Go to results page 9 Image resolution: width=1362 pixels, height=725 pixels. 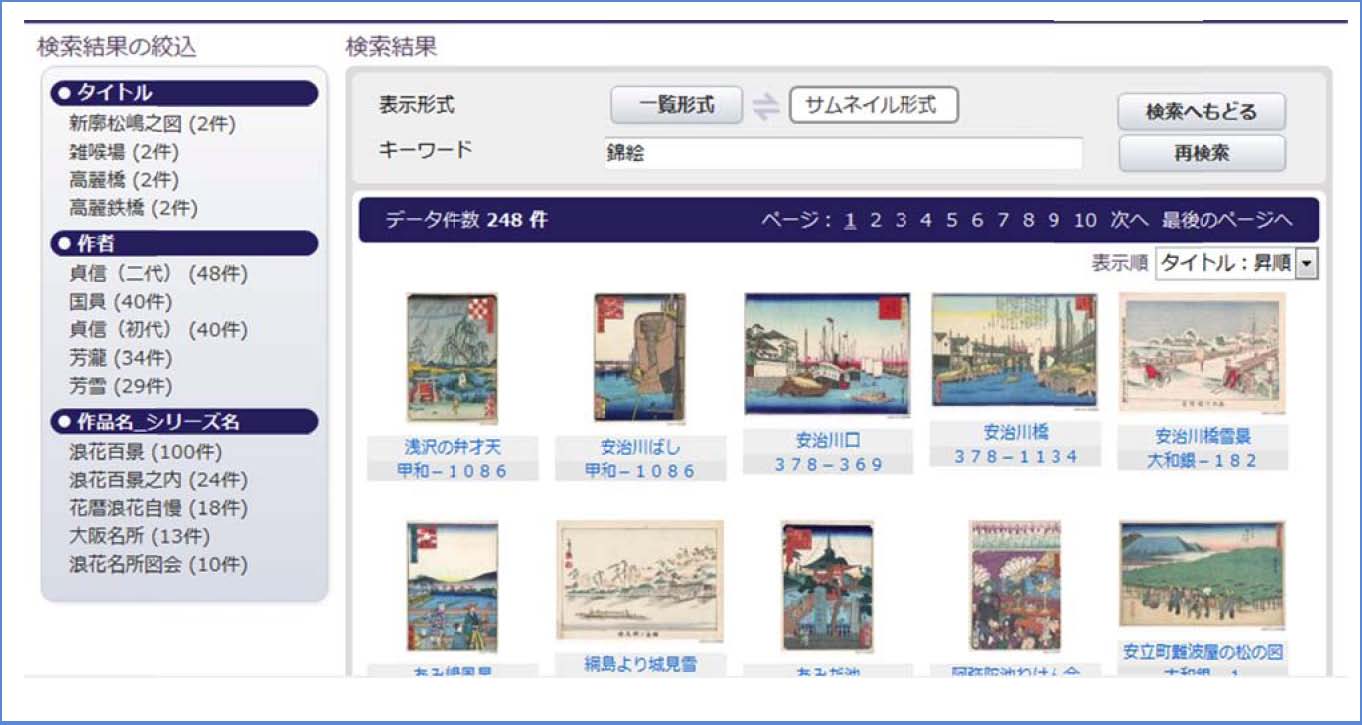(x=1054, y=220)
